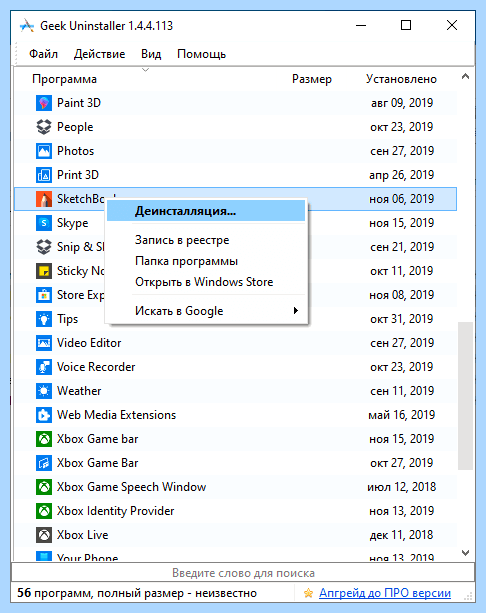Image resolution: width=486 pixels, height=613 pixels.
Task: Click the Video Editor icon
Action: (44, 343)
